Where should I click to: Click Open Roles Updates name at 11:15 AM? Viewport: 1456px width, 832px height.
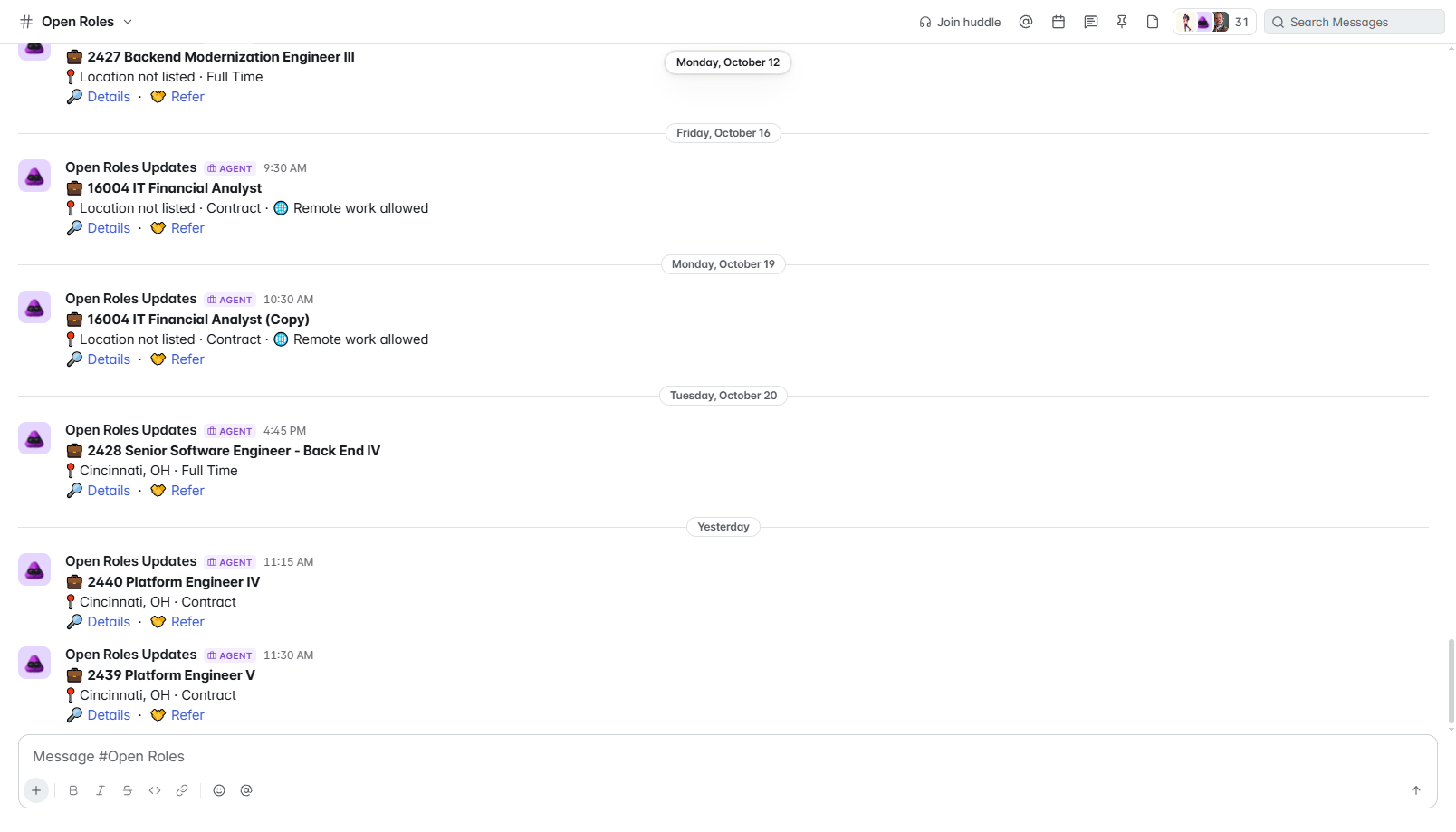click(x=130, y=561)
